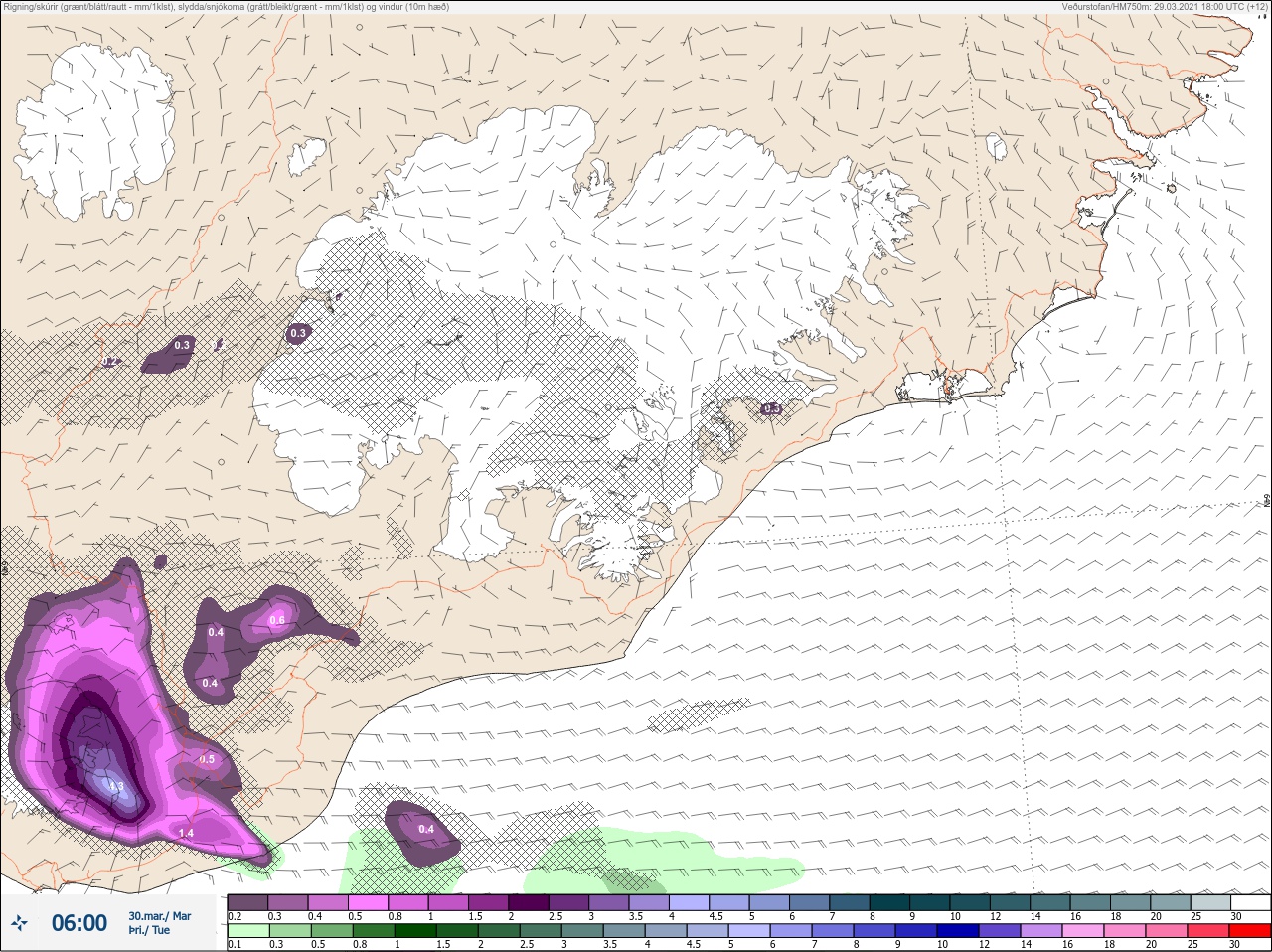This screenshot has width=1272, height=952.
Task: Pick the dark green rain swatch between 1 and 1.5
Action: click(415, 931)
